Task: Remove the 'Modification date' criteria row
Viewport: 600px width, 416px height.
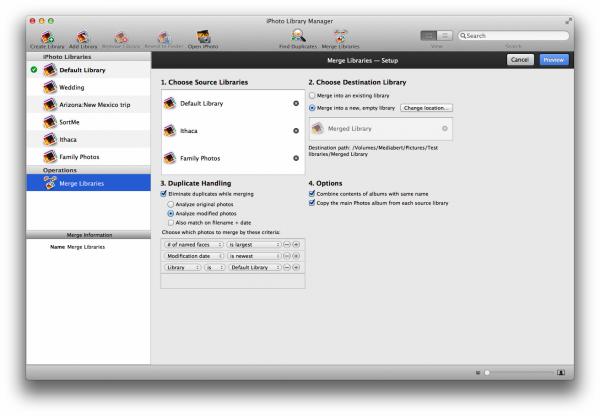Action: click(287, 256)
